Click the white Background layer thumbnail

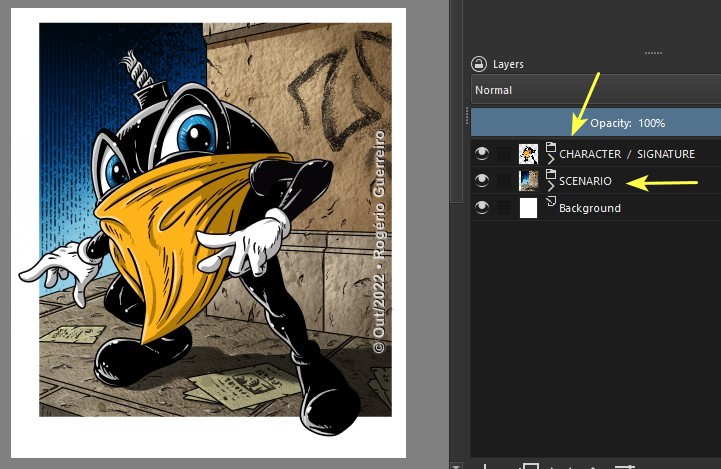coord(528,207)
